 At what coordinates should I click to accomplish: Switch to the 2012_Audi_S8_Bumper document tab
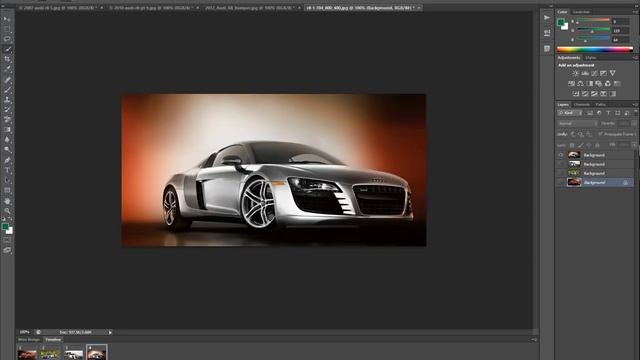click(x=249, y=8)
